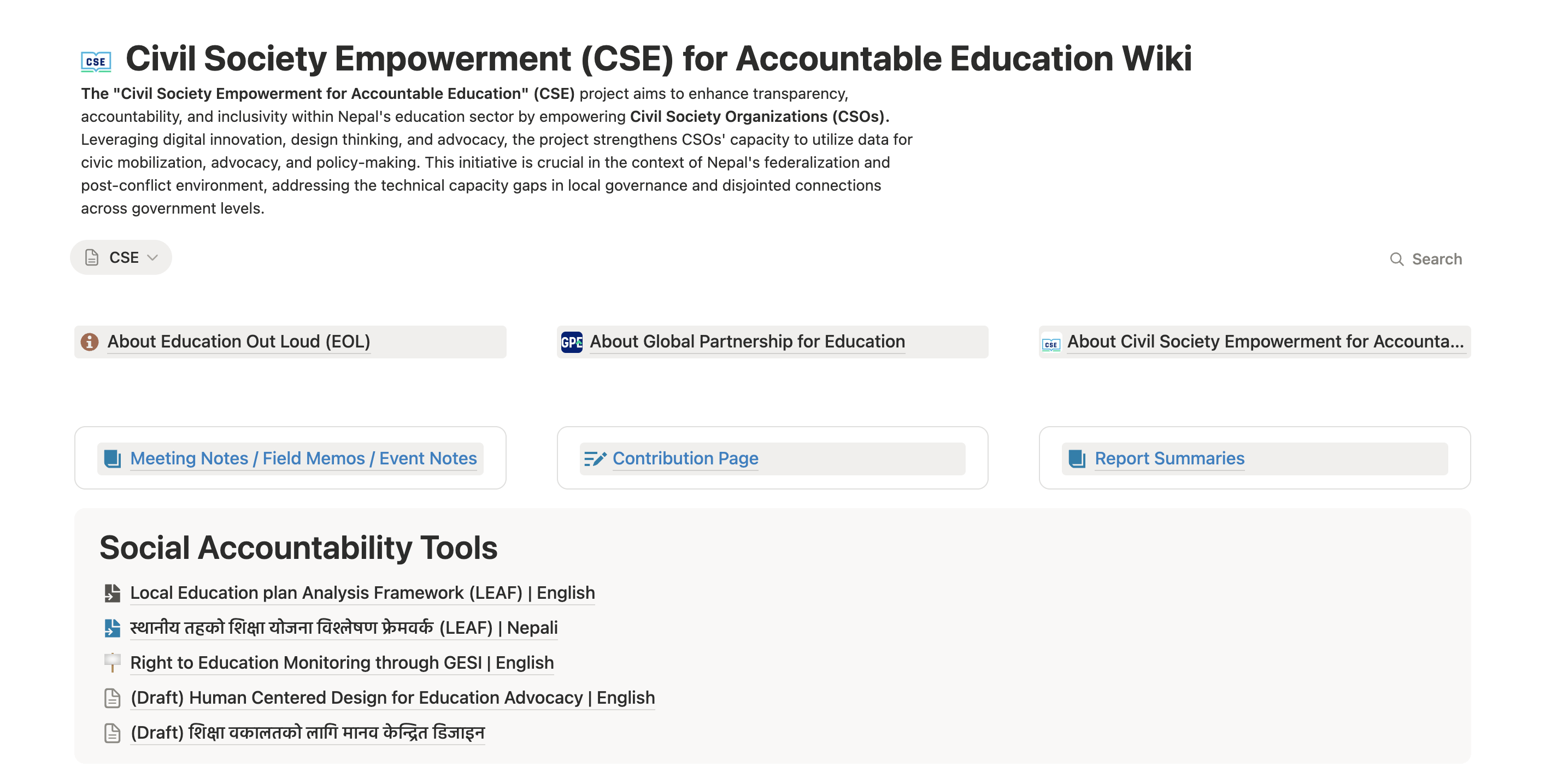Screen dimensions: 1551x784
Task: Click the info icon for Education Out Loud
Action: (90, 342)
